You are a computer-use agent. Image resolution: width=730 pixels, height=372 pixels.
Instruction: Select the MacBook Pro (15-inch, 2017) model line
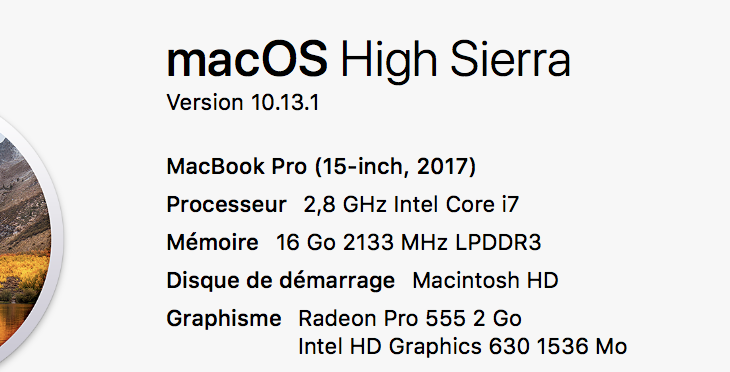(x=321, y=166)
